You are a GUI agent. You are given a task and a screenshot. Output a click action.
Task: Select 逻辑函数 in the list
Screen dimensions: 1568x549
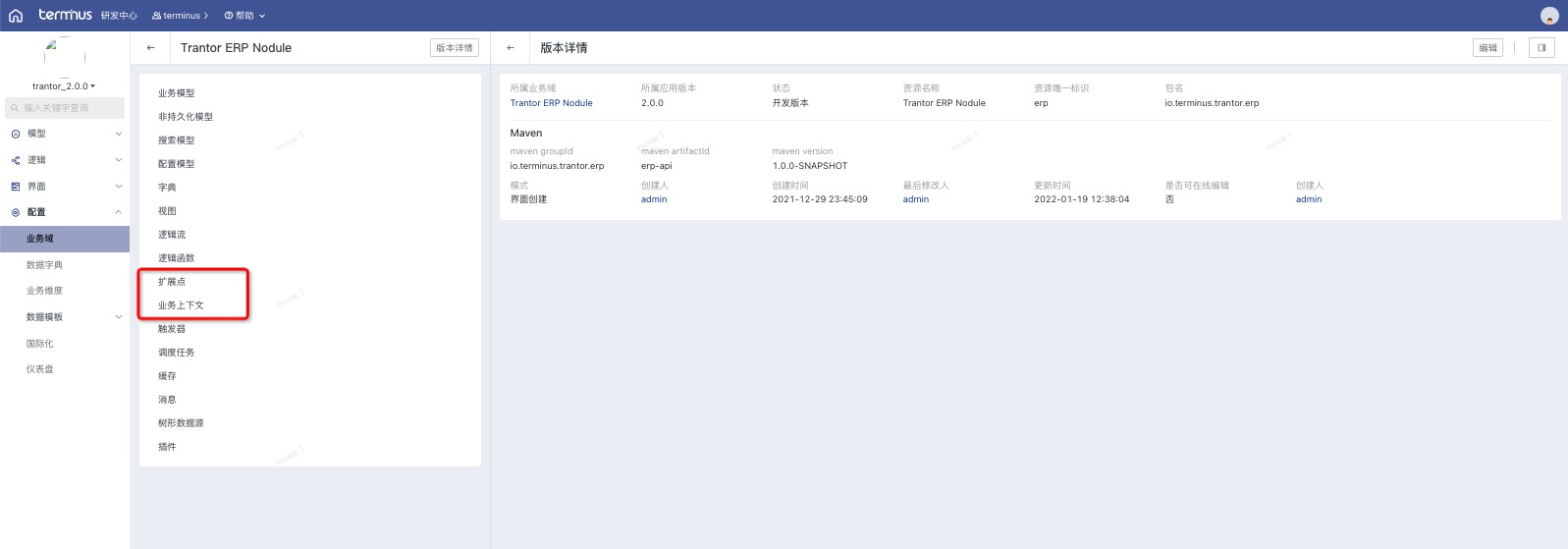[x=177, y=258]
